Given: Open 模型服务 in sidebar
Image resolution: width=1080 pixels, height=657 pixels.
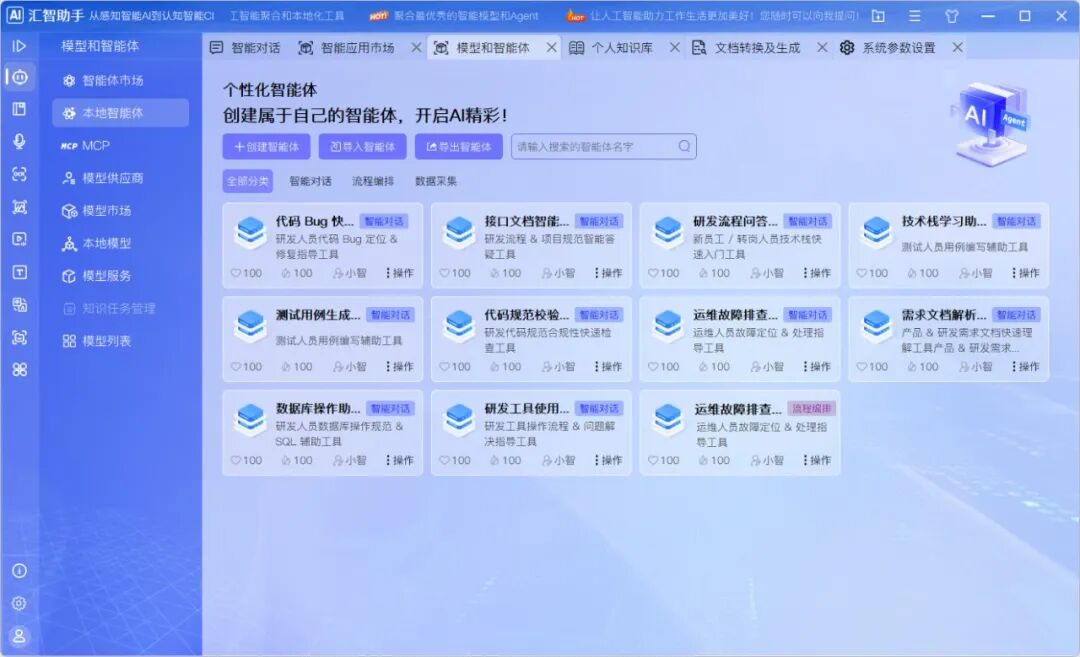Looking at the screenshot, I should 121,276.
